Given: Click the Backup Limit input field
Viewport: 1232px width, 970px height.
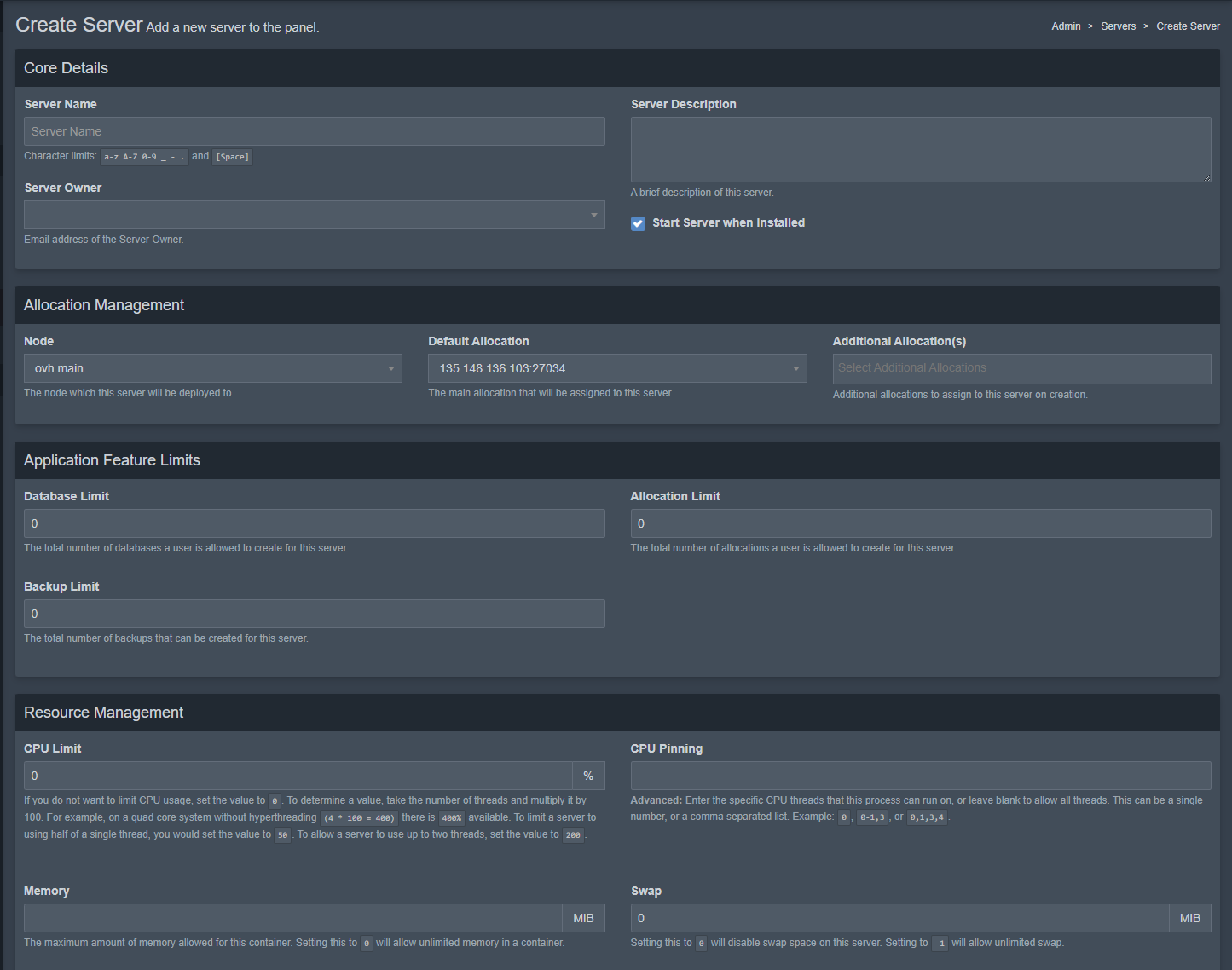Looking at the screenshot, I should tap(314, 614).
